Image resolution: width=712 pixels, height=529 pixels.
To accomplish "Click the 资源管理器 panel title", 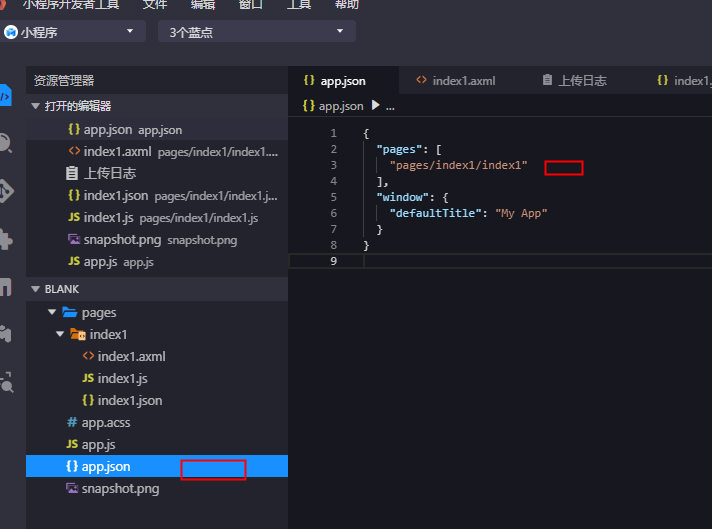I will 64,80.
